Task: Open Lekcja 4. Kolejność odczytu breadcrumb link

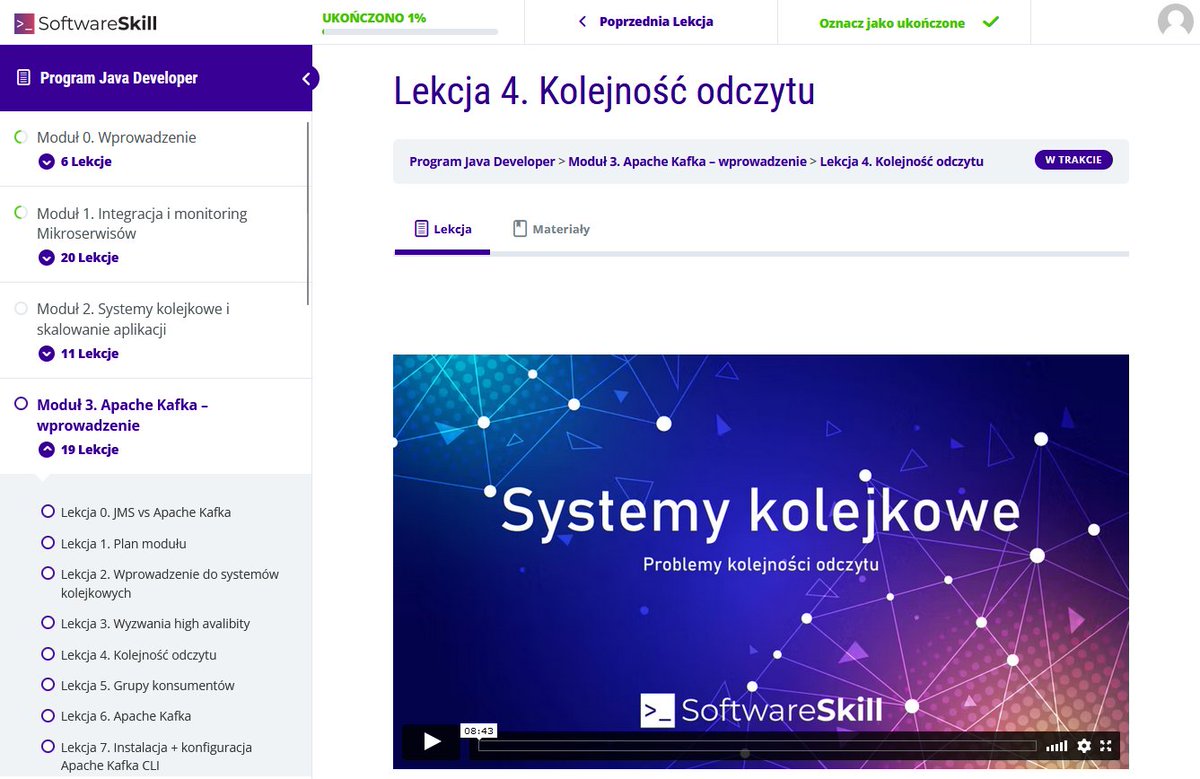Action: point(902,162)
